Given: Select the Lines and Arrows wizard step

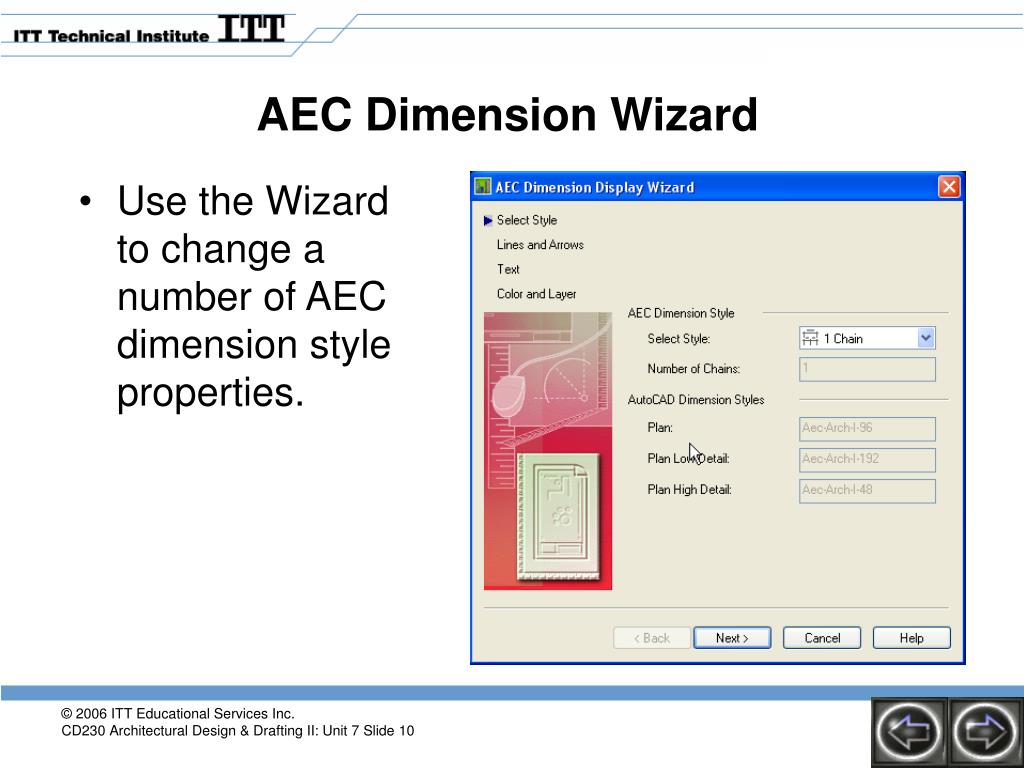Looking at the screenshot, I should (540, 245).
